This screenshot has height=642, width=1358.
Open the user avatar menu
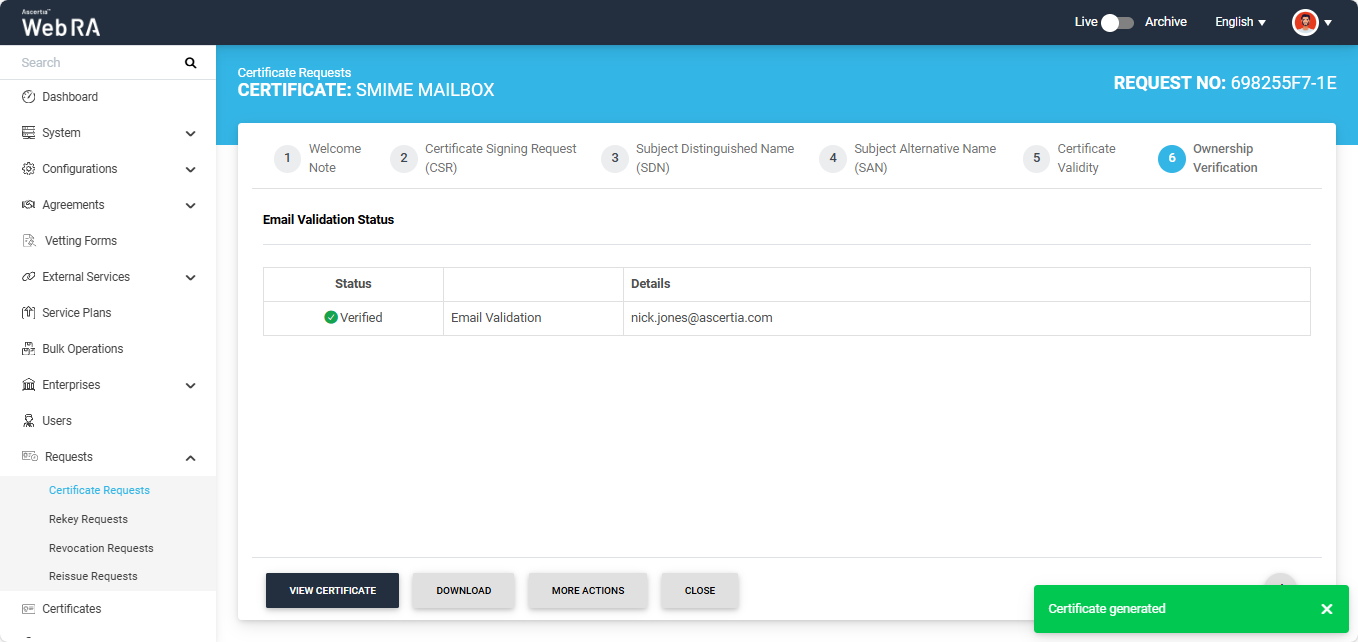coord(1311,22)
